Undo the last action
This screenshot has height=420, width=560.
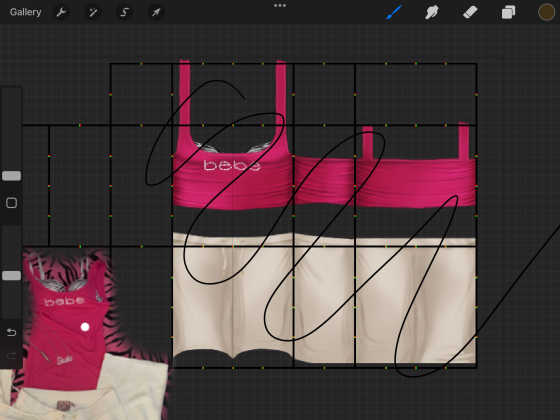point(11,332)
